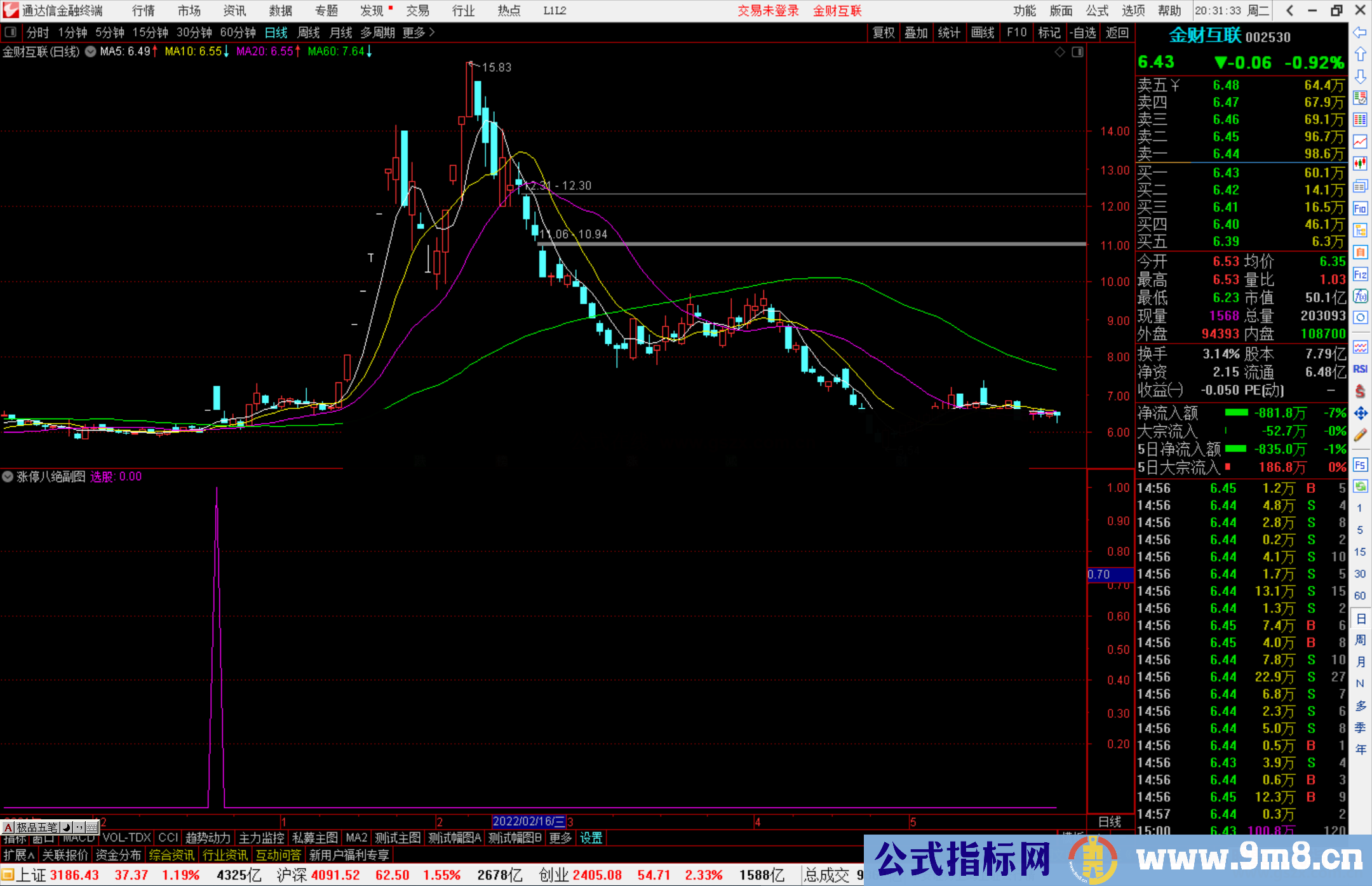The height and width of the screenshot is (886, 1372).
Task: Click the four-way move arrows icon
Action: click(x=1360, y=413)
